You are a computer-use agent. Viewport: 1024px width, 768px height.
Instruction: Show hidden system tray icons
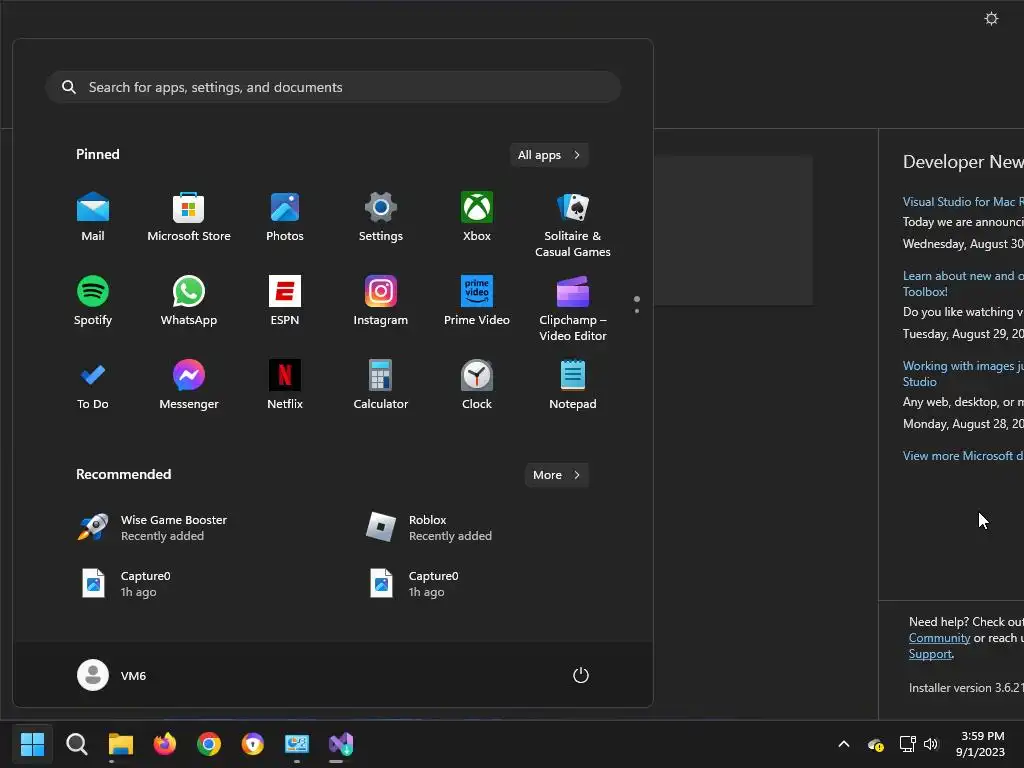click(x=844, y=744)
